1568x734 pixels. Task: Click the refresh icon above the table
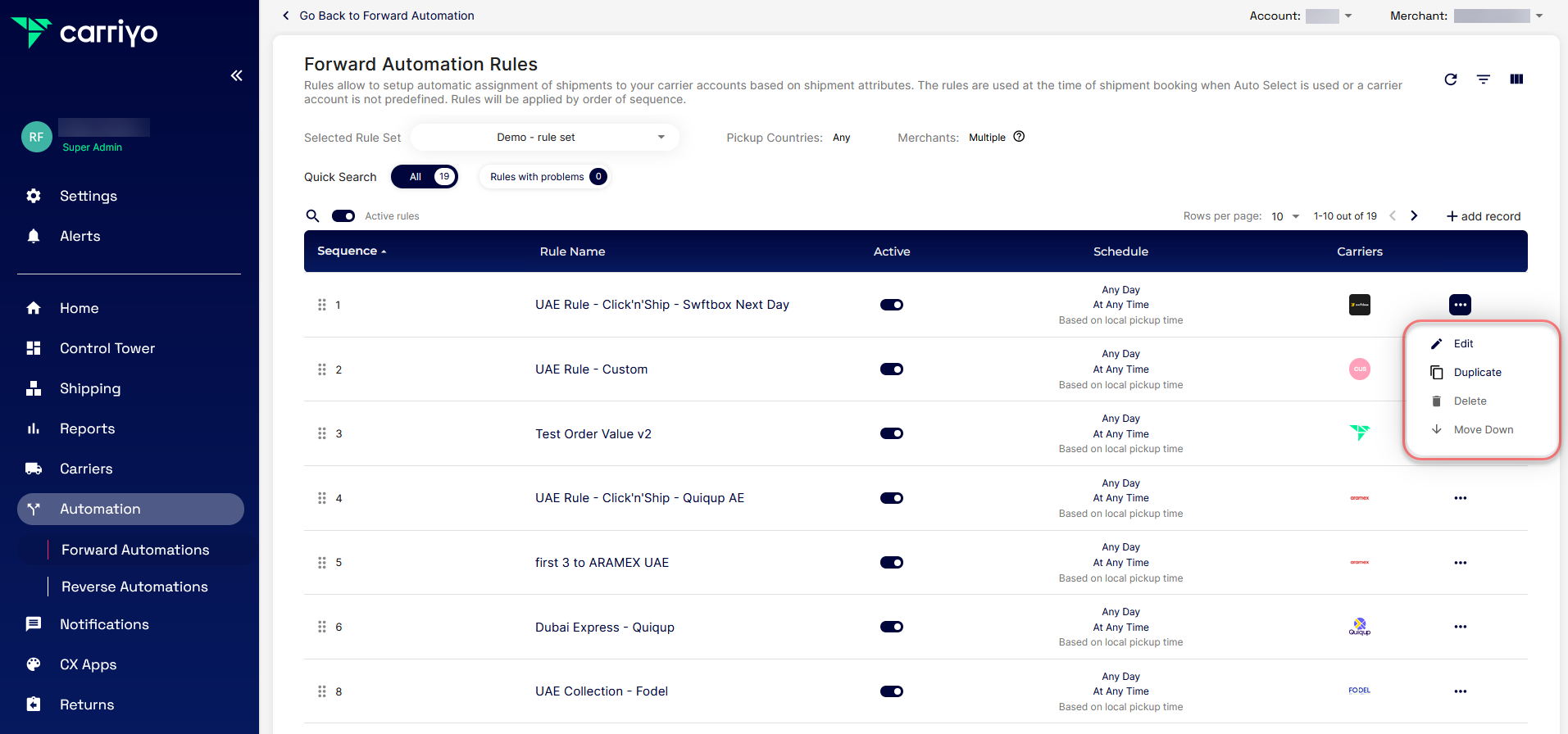1450,79
